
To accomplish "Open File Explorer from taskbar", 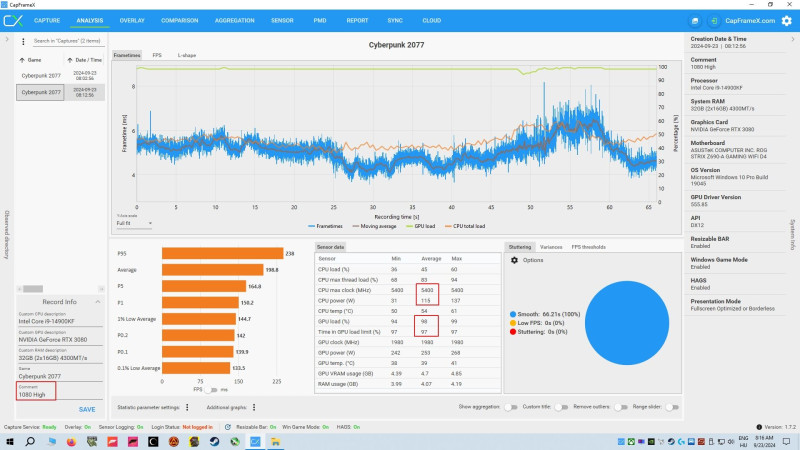I will [x=276, y=441].
